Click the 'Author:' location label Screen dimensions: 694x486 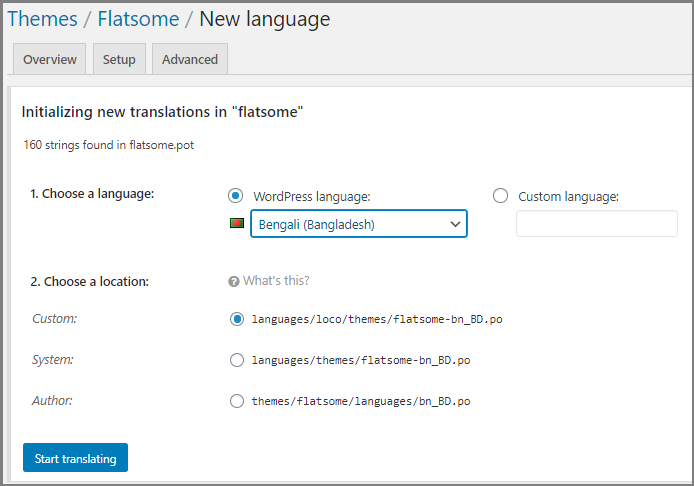52,400
